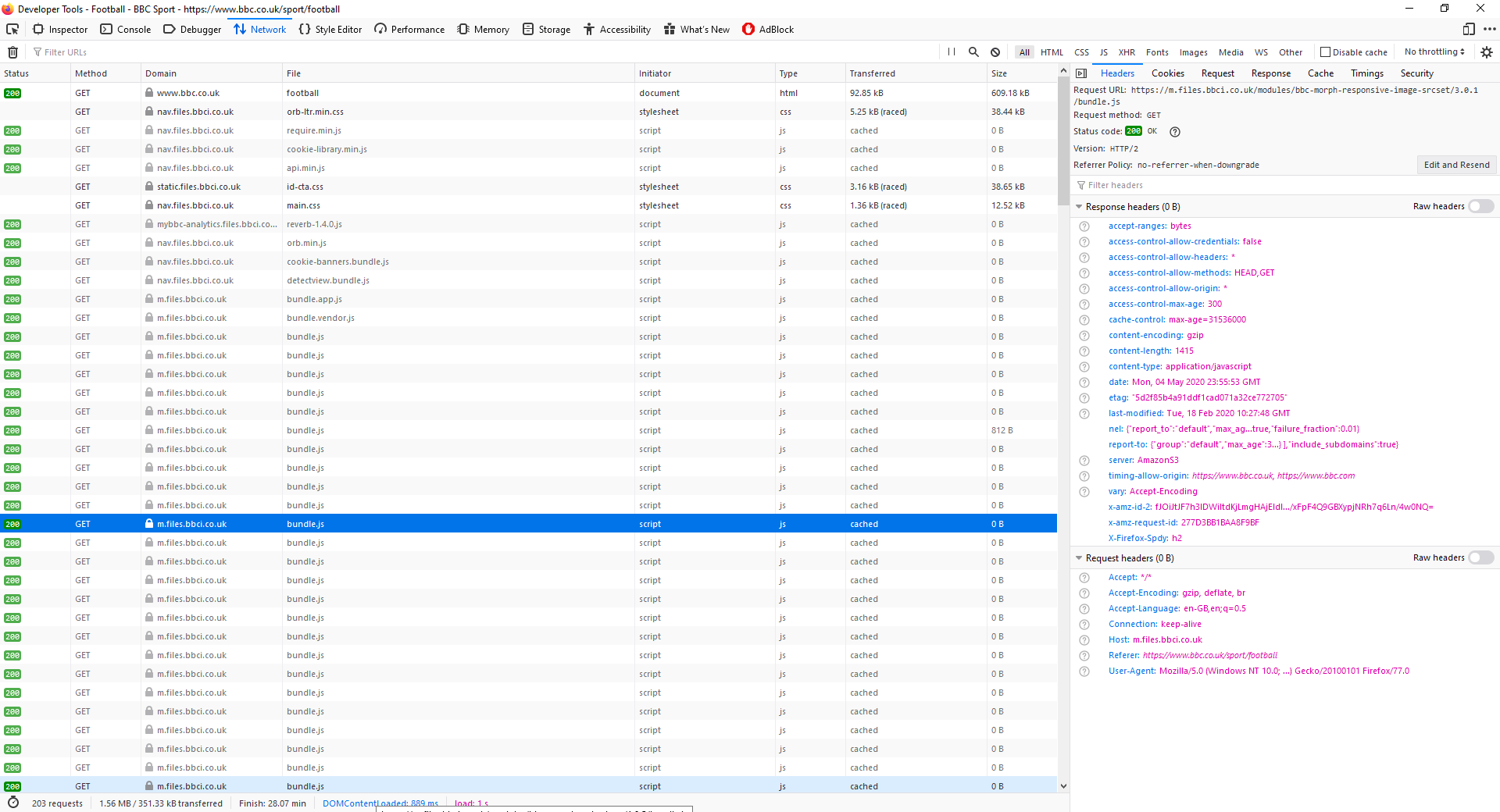1500x812 pixels.
Task: Switch to the Console panel
Action: coord(125,30)
